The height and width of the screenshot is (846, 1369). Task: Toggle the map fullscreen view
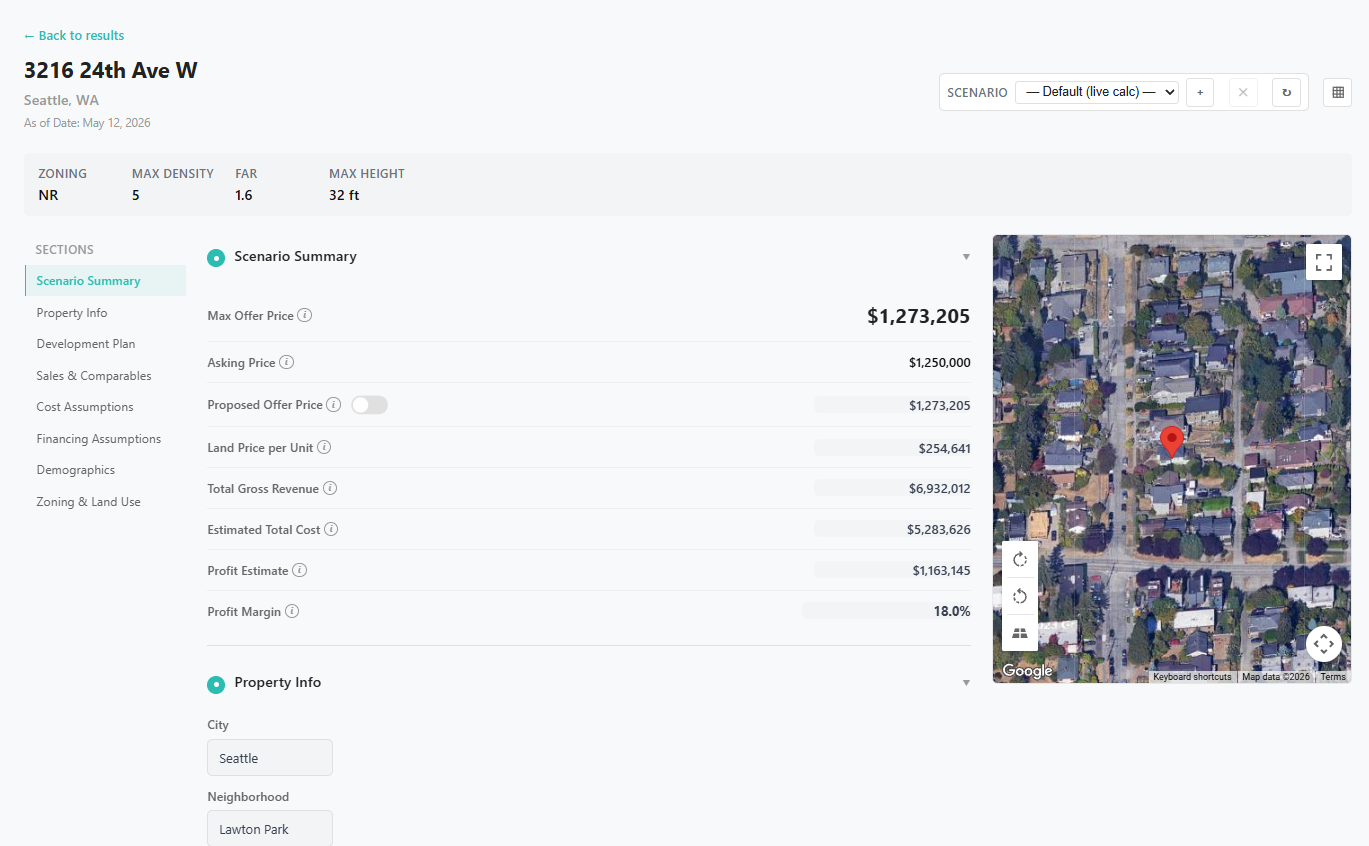coord(1324,263)
